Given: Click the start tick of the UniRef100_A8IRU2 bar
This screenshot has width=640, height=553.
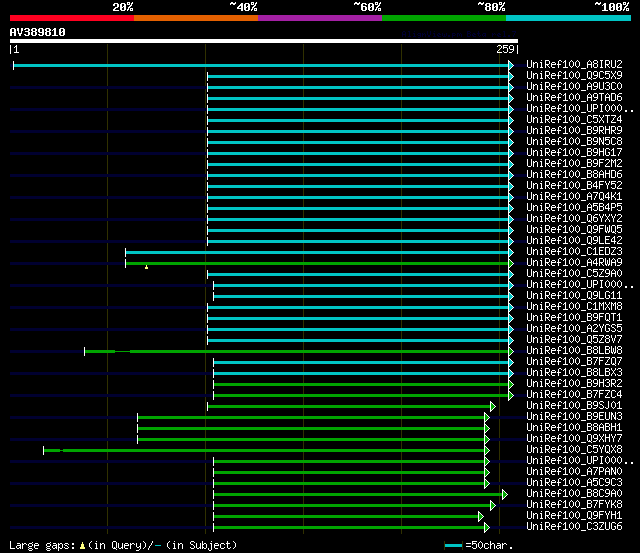Looking at the screenshot, I should click(13, 65).
